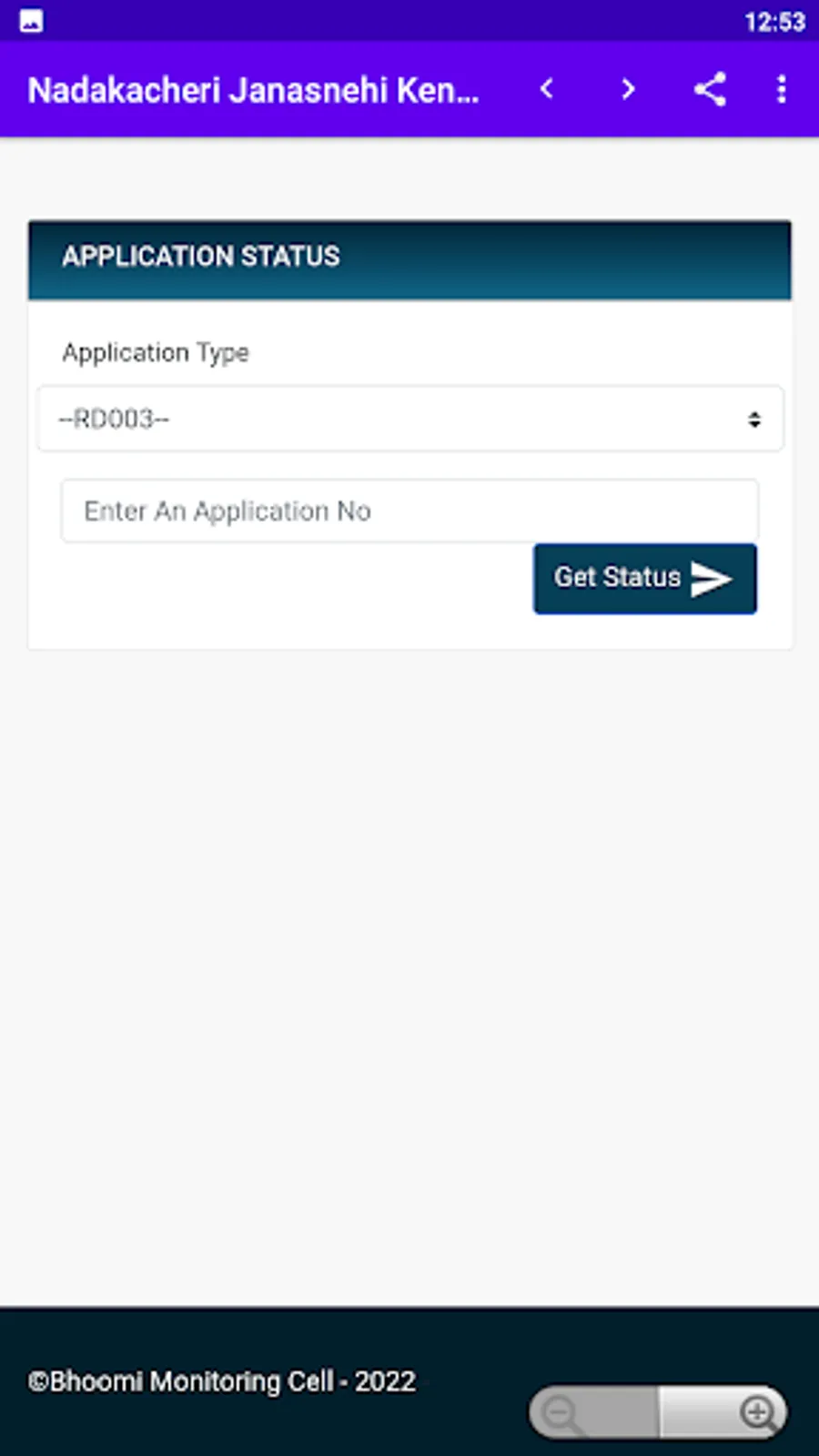Click the middle divider of the zoom control

[x=659, y=1413]
